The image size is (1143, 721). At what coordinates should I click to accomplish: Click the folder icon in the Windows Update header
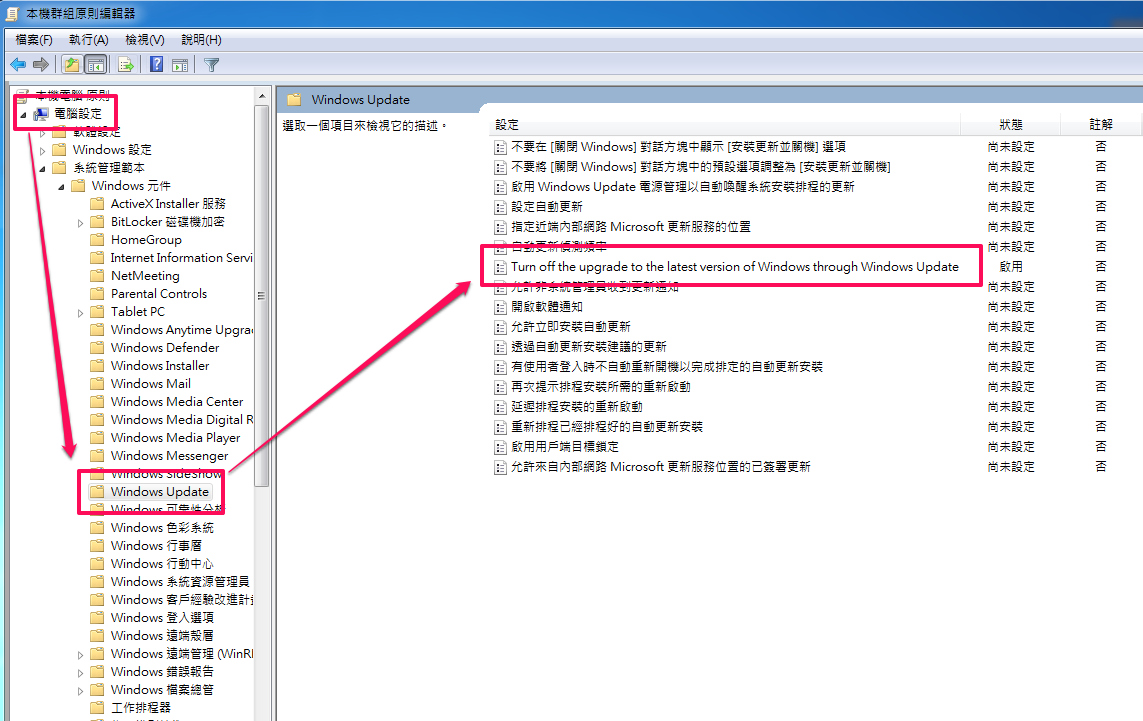coord(294,99)
